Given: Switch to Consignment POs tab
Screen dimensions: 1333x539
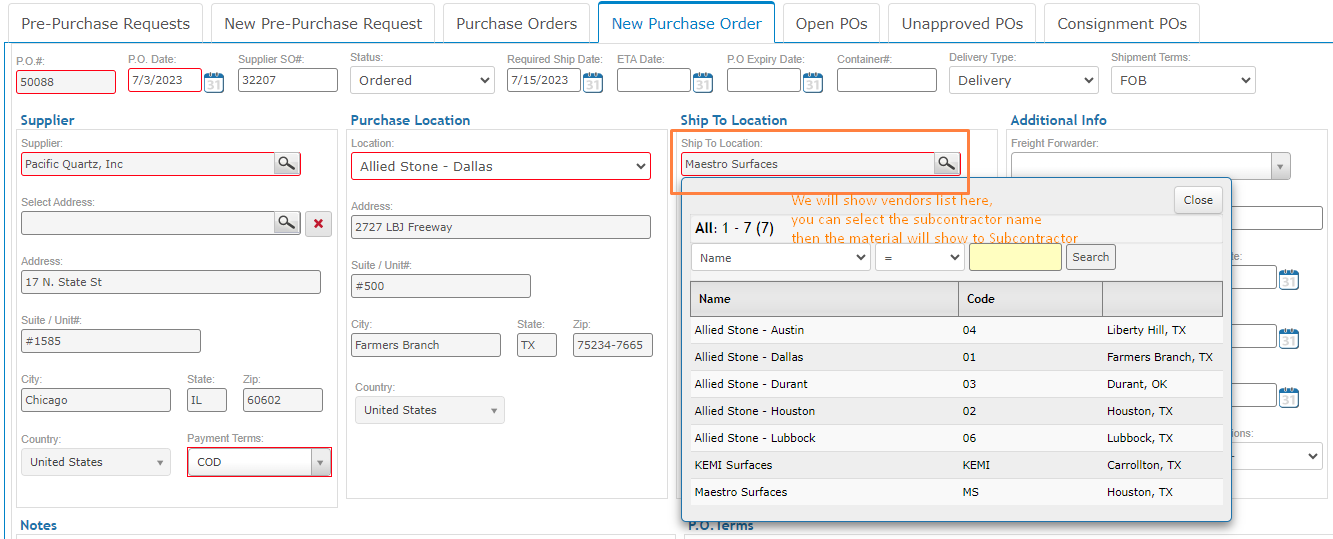Looking at the screenshot, I should pos(1122,23).
